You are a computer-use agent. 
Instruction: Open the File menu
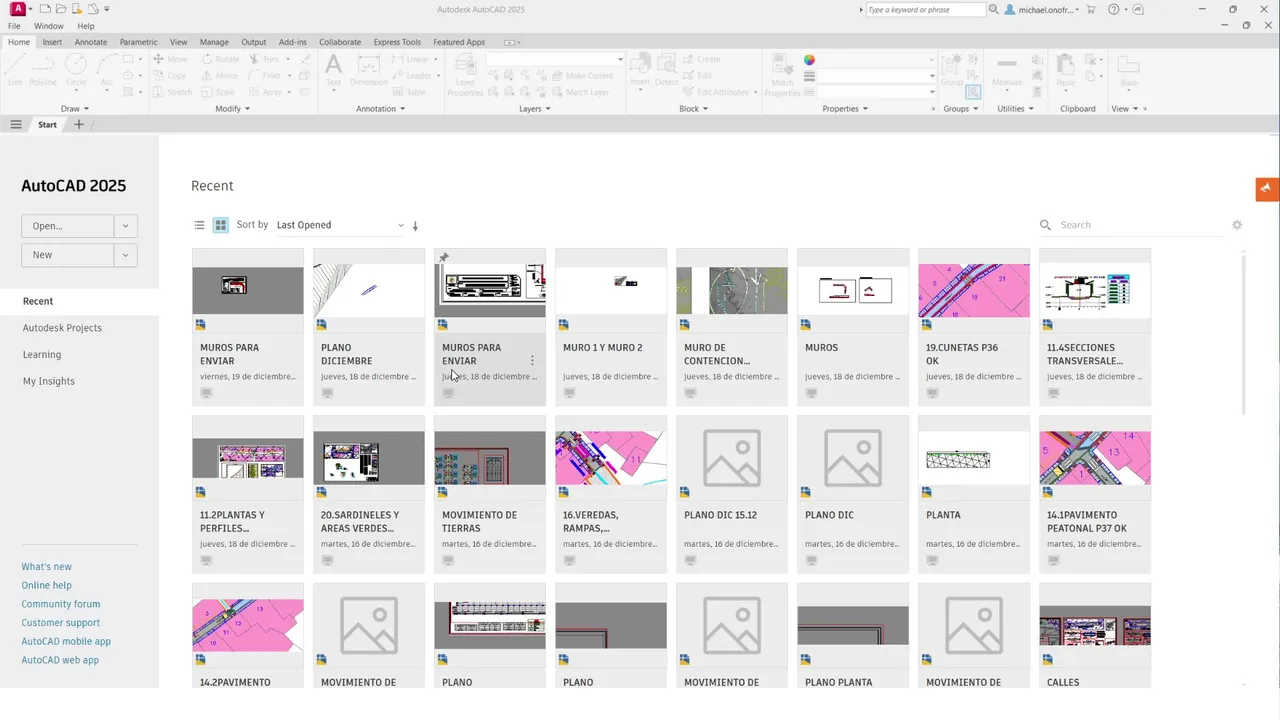[x=14, y=26]
